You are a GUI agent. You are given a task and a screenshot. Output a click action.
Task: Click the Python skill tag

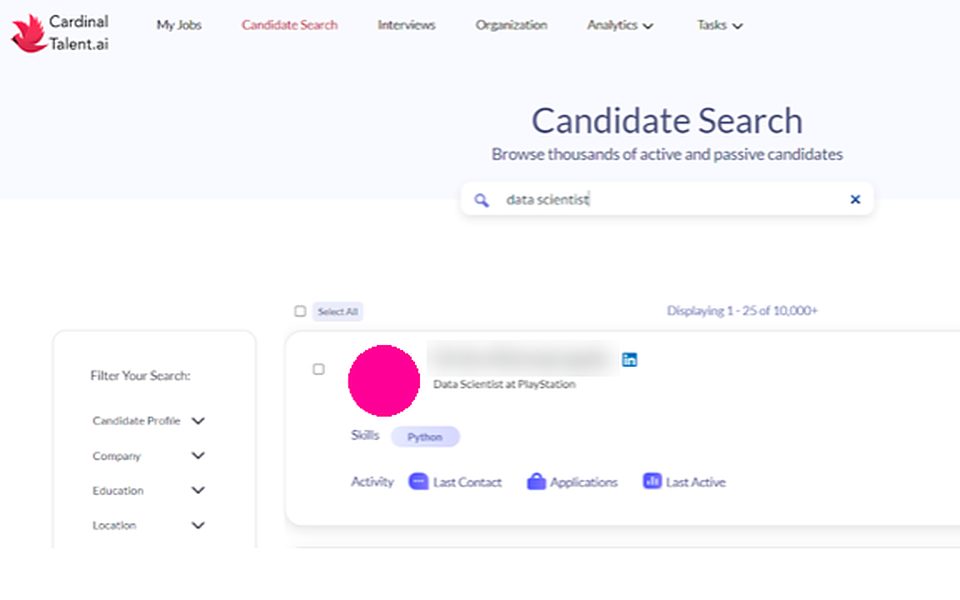425,437
